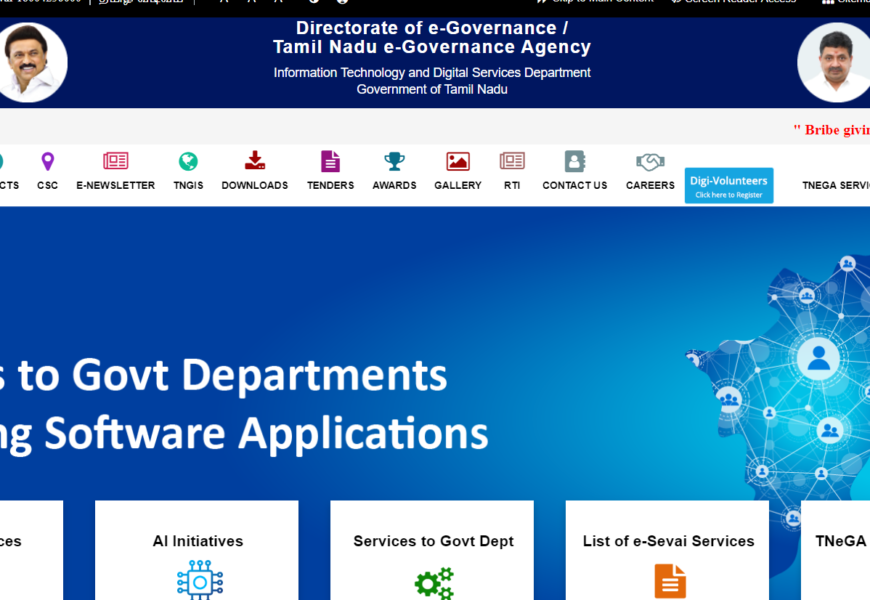This screenshot has width=870, height=600.
Task: Select the Careers handshake icon
Action: tap(650, 162)
